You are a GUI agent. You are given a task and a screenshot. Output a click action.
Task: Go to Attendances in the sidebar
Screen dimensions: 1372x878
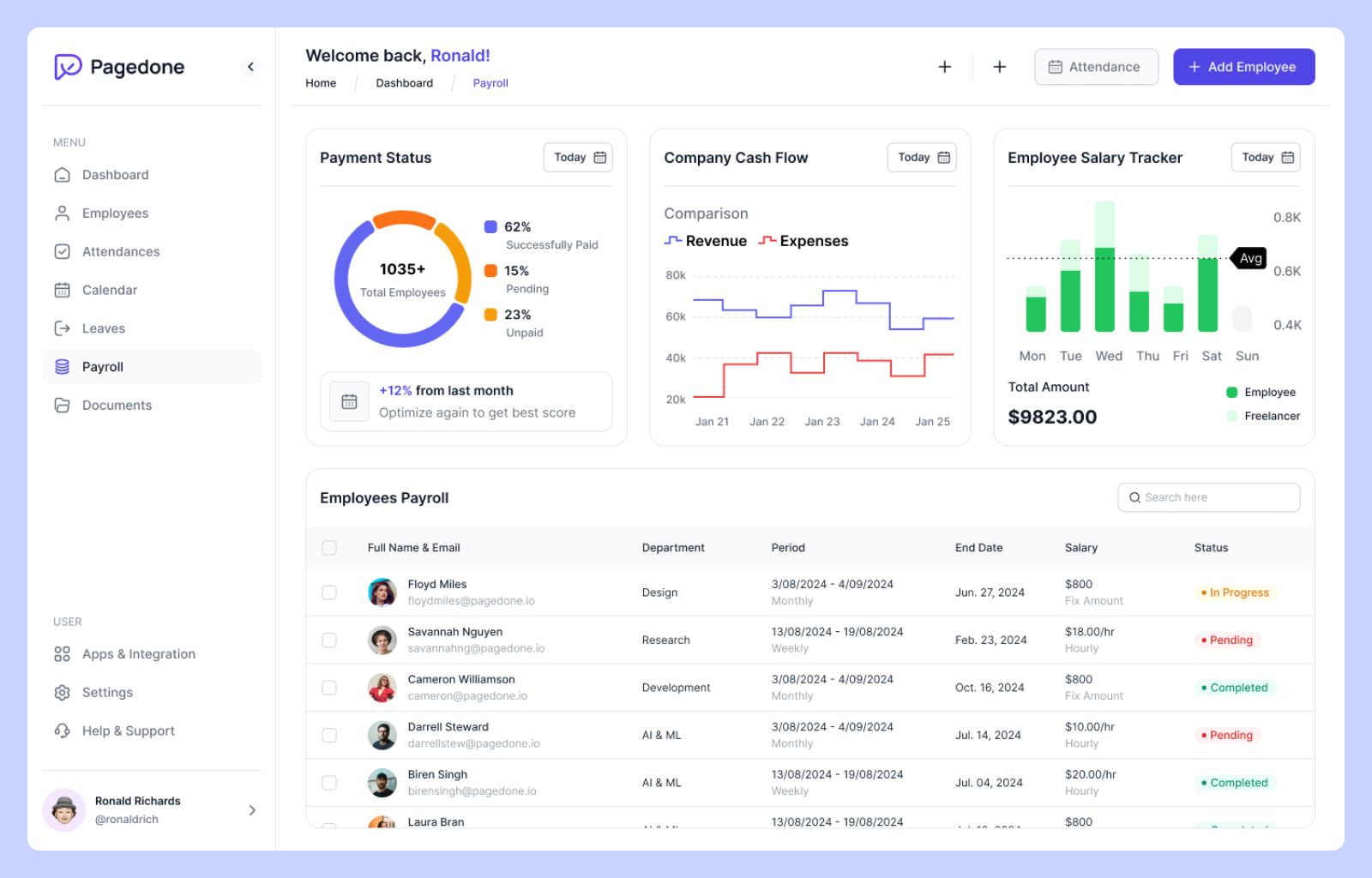(x=152, y=252)
